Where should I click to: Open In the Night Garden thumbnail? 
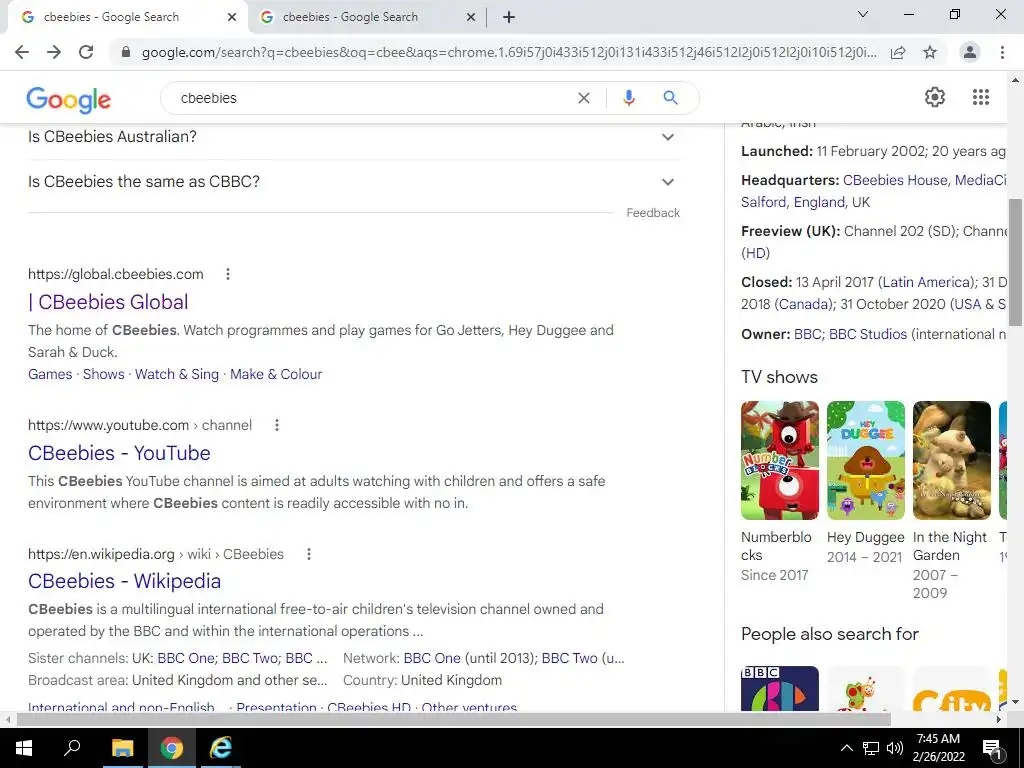pos(952,460)
